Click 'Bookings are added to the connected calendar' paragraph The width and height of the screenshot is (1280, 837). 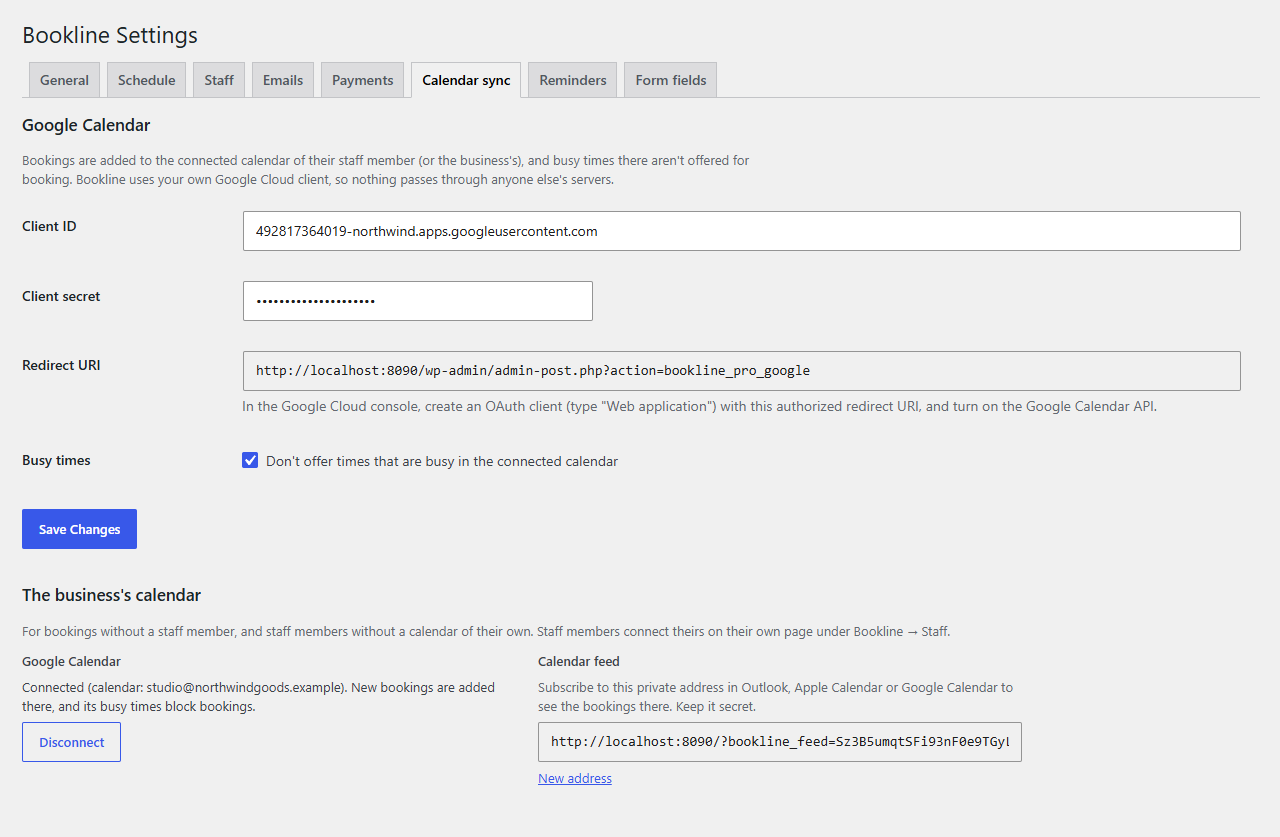point(386,170)
